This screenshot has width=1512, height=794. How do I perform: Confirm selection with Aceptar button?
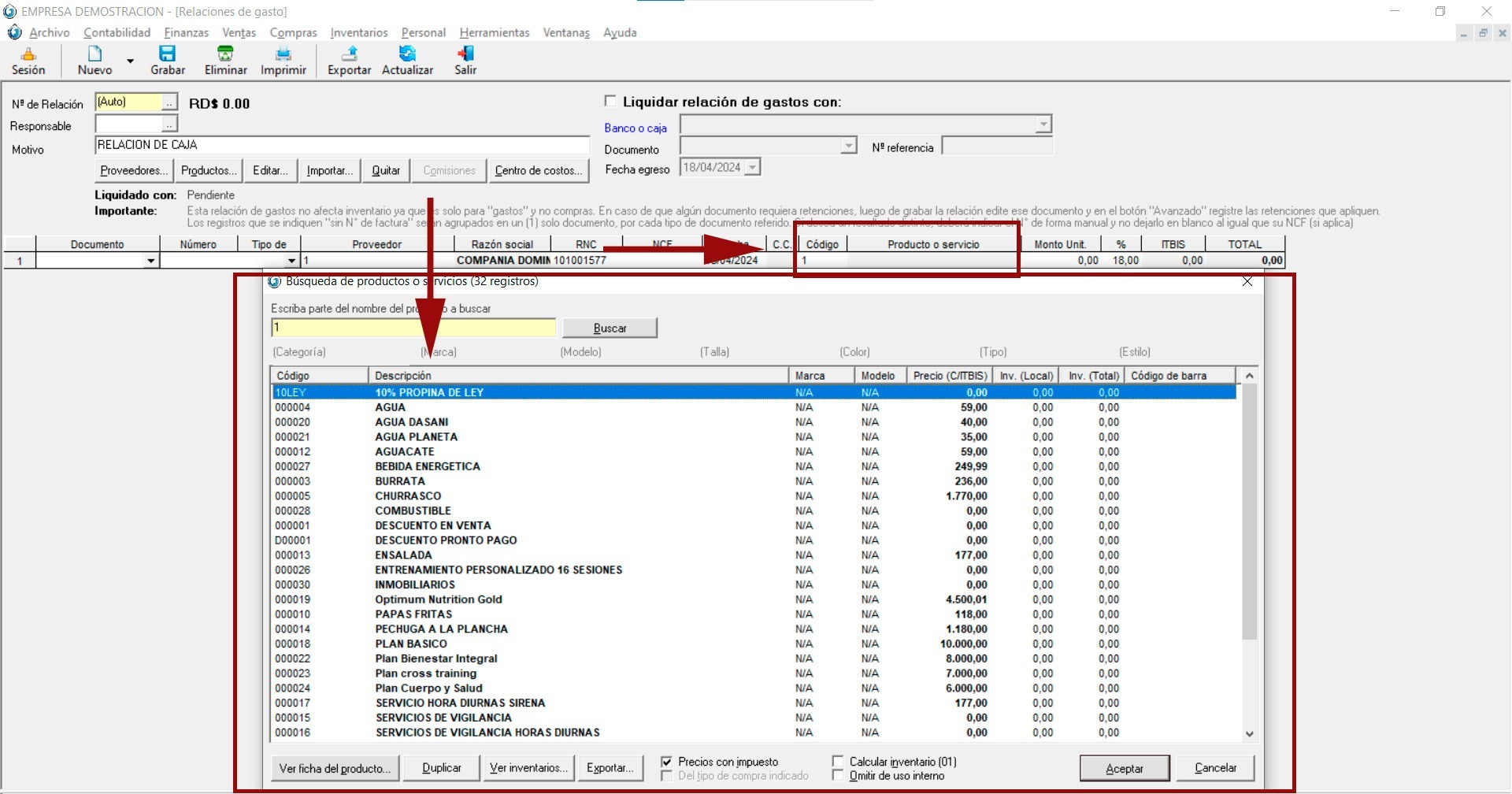click(x=1124, y=768)
